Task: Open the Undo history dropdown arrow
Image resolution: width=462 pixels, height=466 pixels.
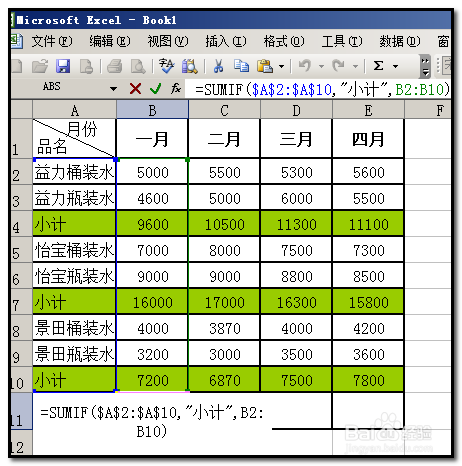Action: (x=321, y=66)
